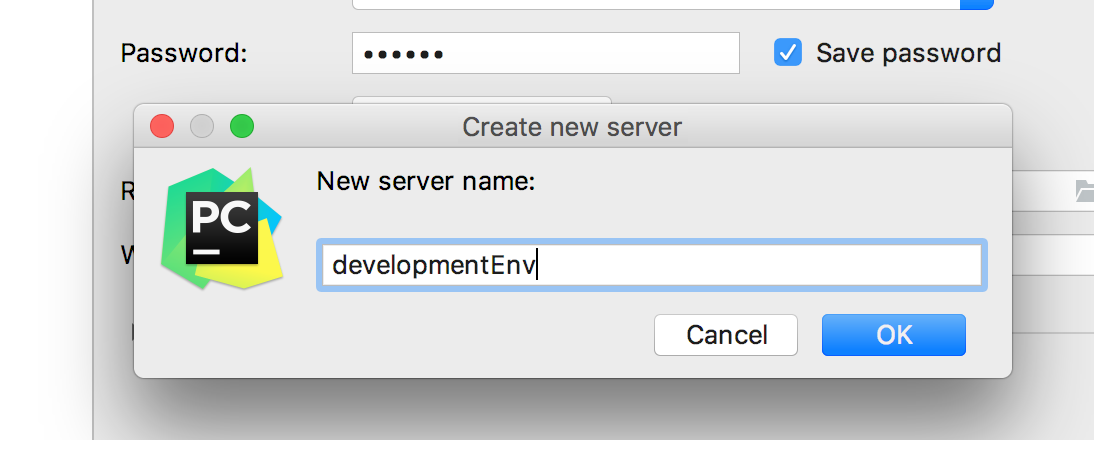Click the obscured field below the folder icon row

(1052, 254)
